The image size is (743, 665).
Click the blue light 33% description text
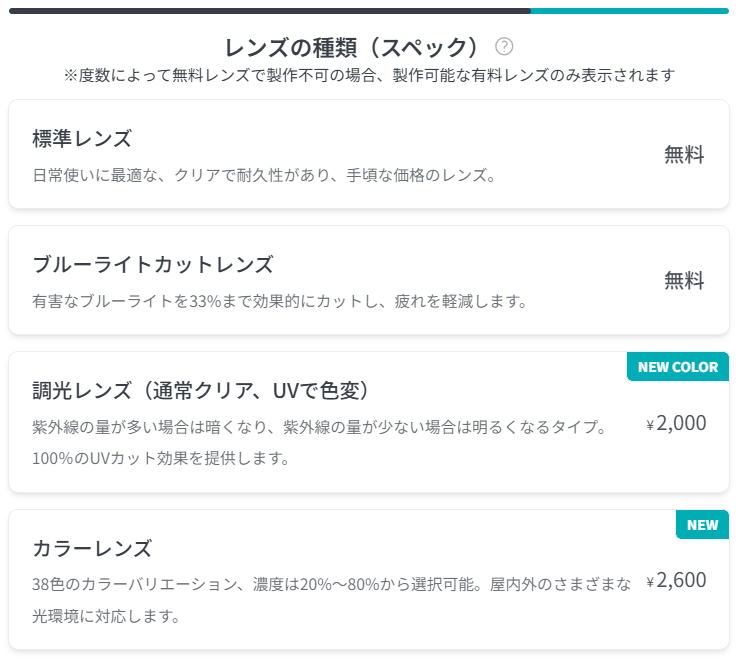click(x=280, y=301)
